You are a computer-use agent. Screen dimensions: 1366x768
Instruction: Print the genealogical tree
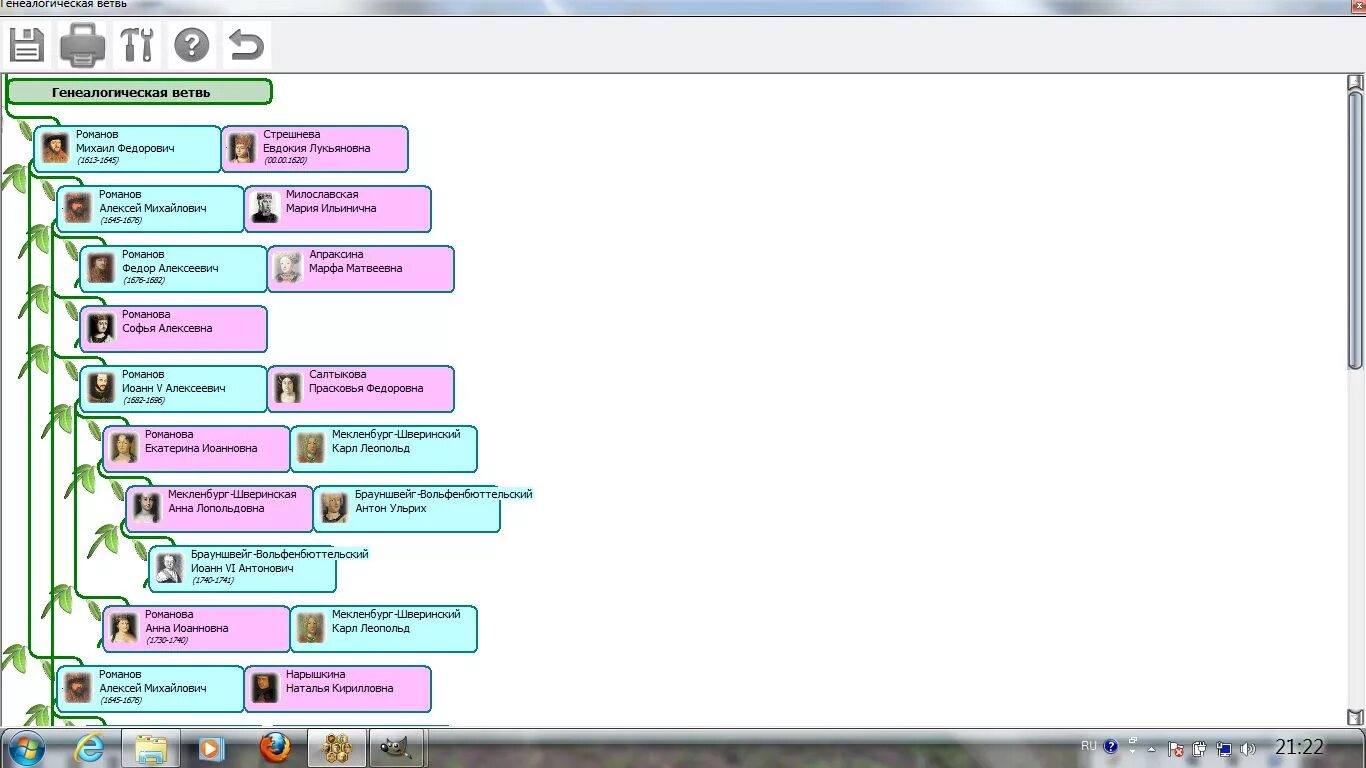[x=82, y=45]
